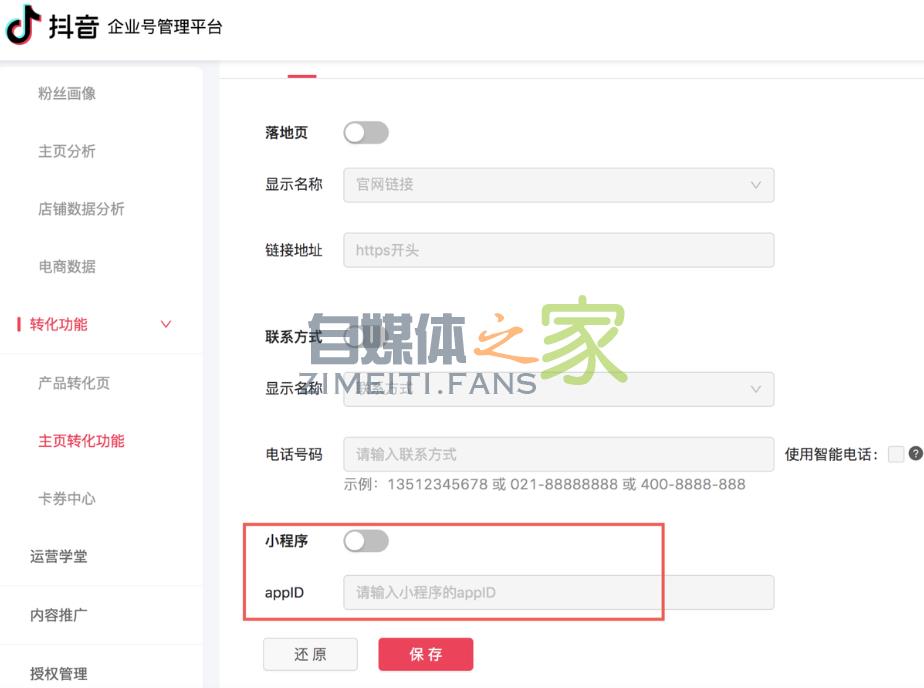This screenshot has width=924, height=688.
Task: Collapse the 转化功能 sidebar section
Action: 165,324
